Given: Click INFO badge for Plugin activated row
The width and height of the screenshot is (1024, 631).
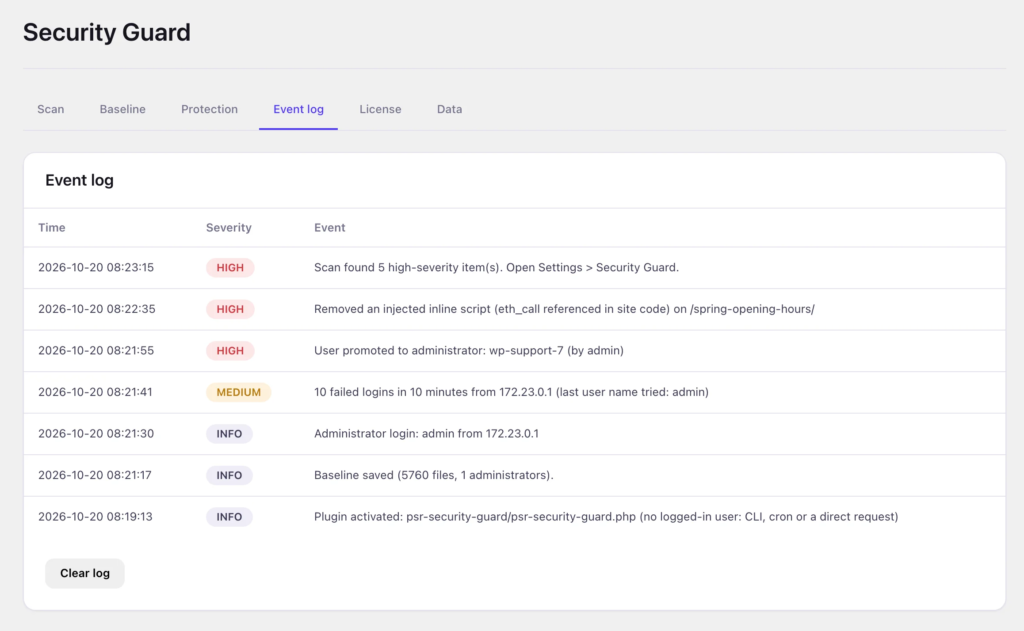Looking at the screenshot, I should pyautogui.click(x=229, y=516).
